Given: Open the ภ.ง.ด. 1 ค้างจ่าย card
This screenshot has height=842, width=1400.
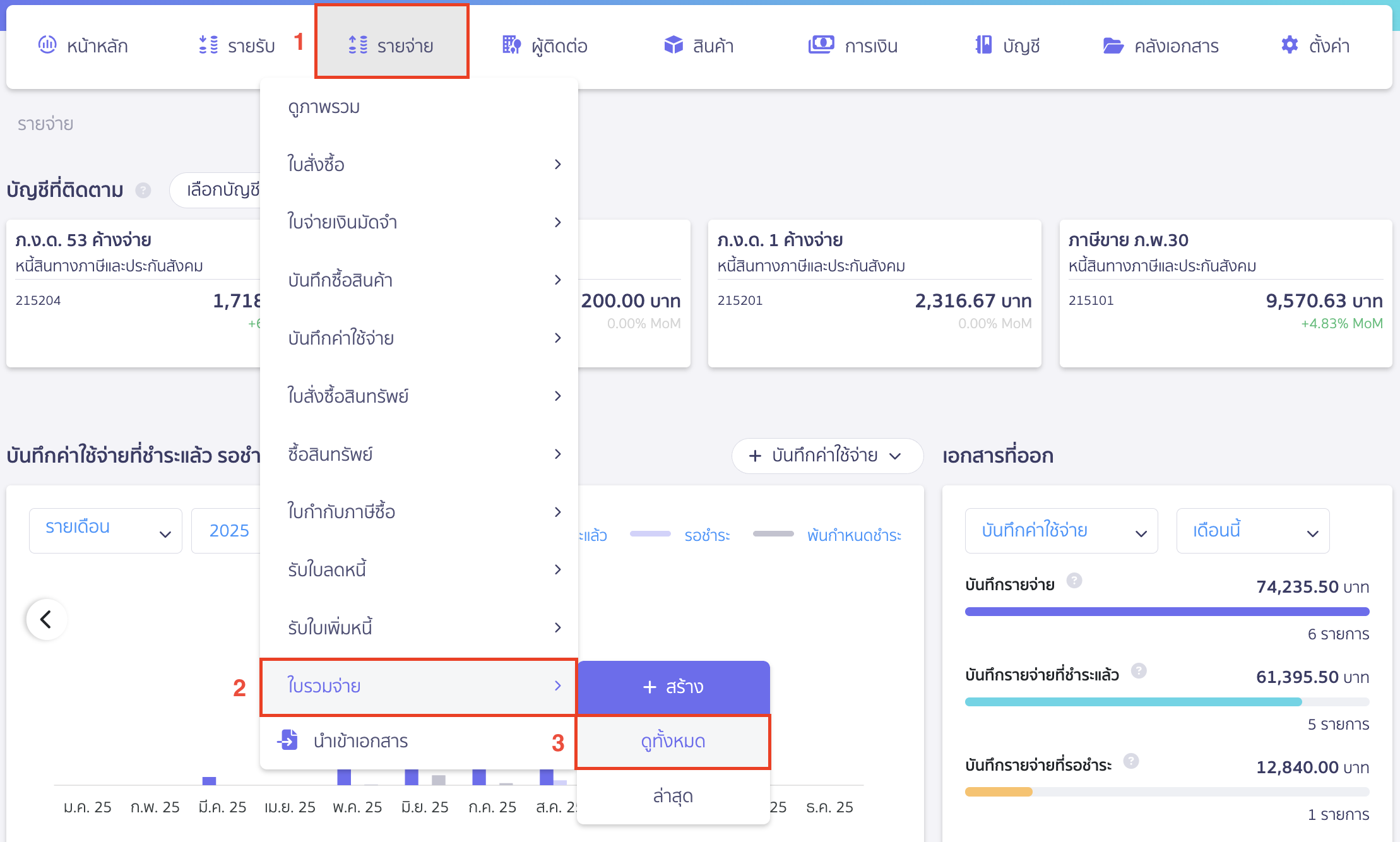Looking at the screenshot, I should (874, 293).
